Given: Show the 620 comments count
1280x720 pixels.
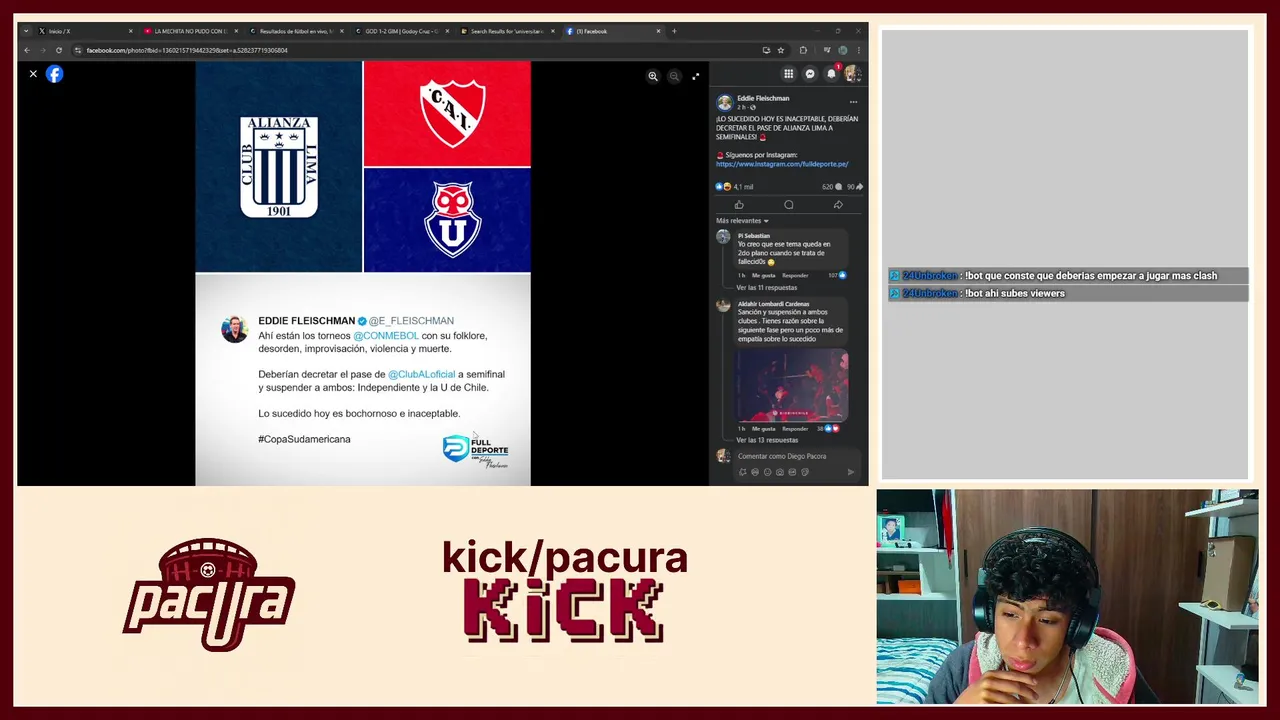Looking at the screenshot, I should [x=832, y=187].
